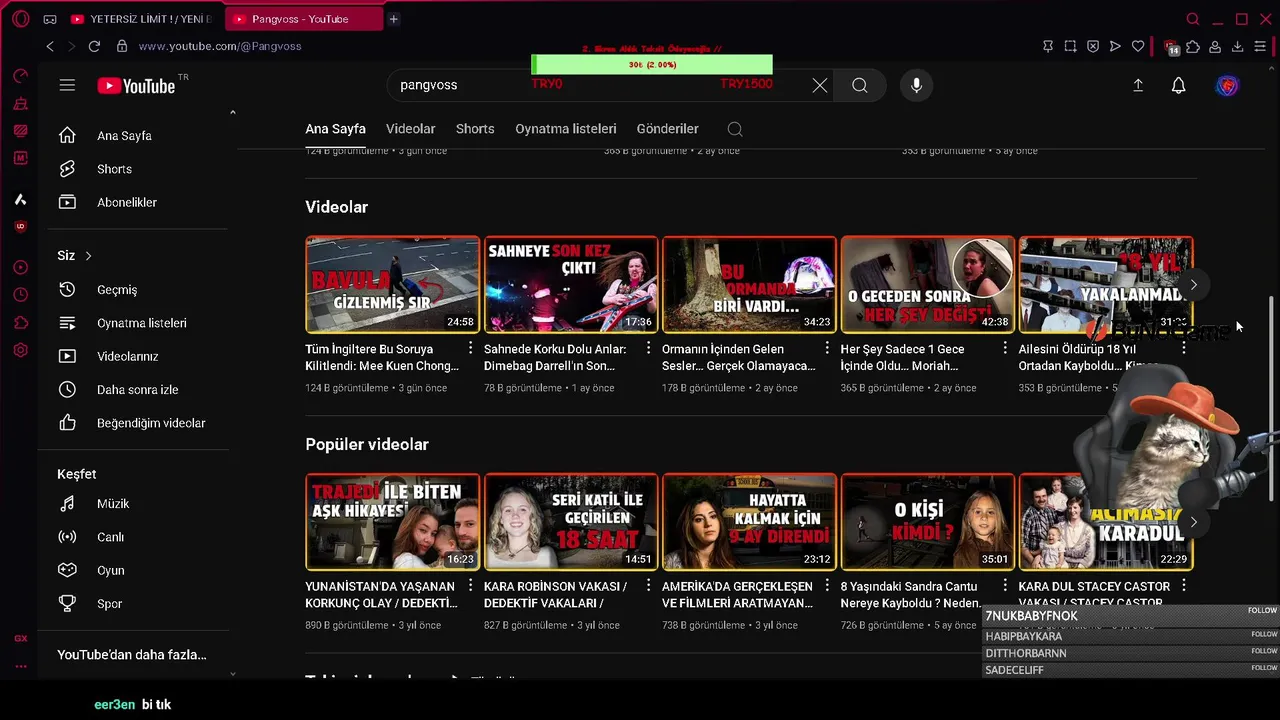Open the ad blocker shield icon

pos(1093,46)
